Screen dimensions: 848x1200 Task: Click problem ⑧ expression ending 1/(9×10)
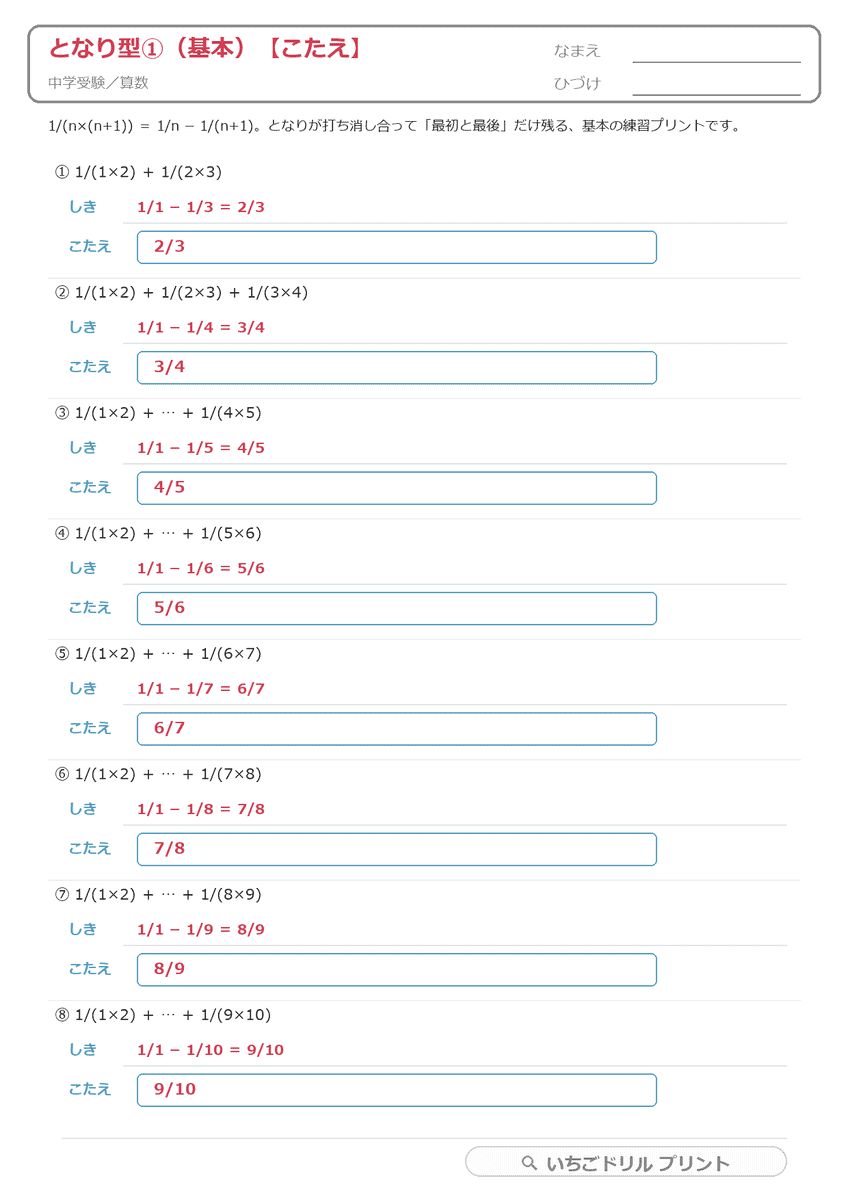pos(173,1015)
